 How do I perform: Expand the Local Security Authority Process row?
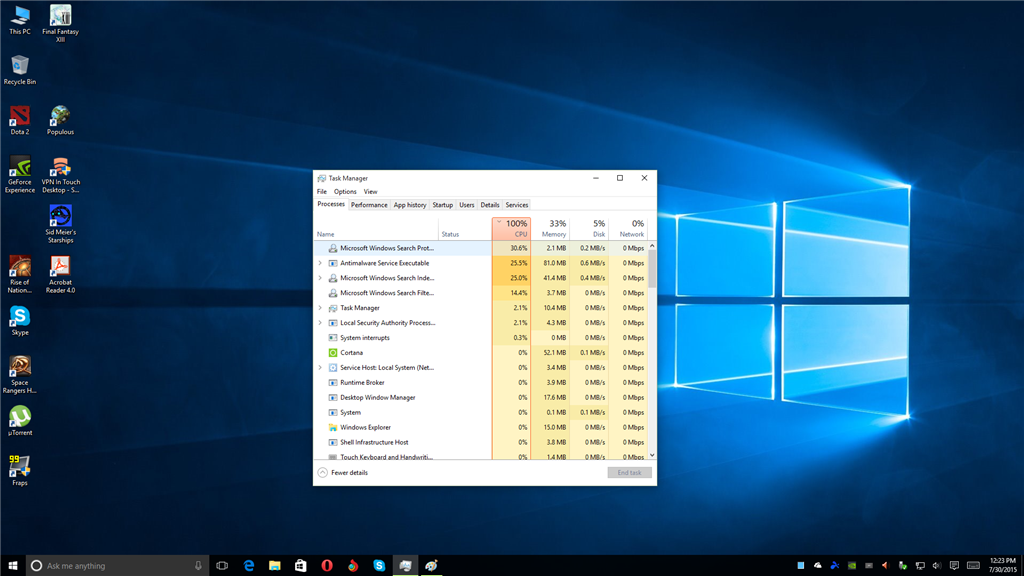320,323
